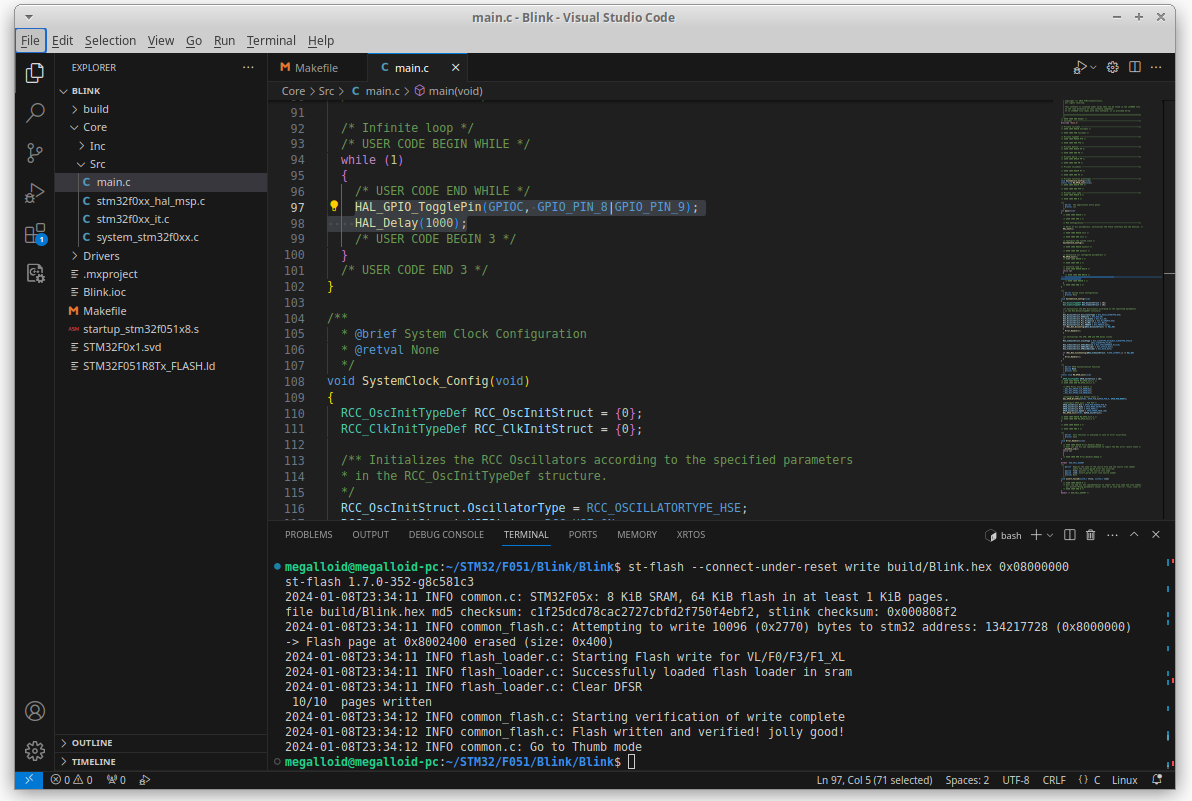The height and width of the screenshot is (801, 1192).
Task: Click the lightbulb code action icon
Action: 335,207
